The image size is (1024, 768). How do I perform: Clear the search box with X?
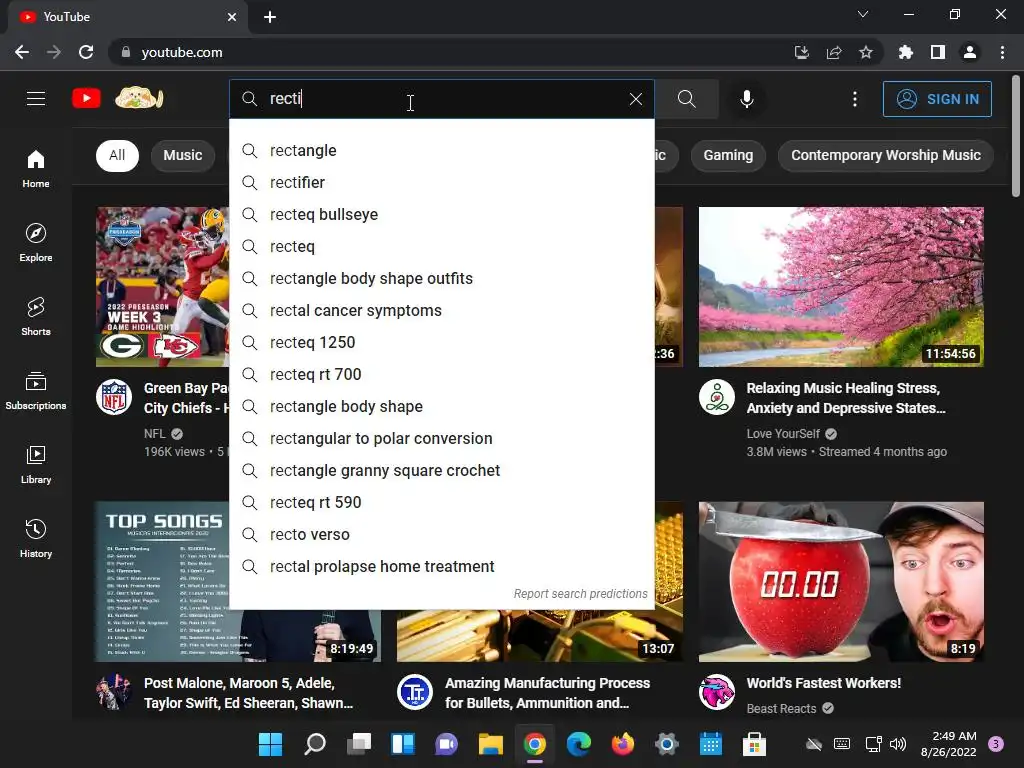[635, 99]
